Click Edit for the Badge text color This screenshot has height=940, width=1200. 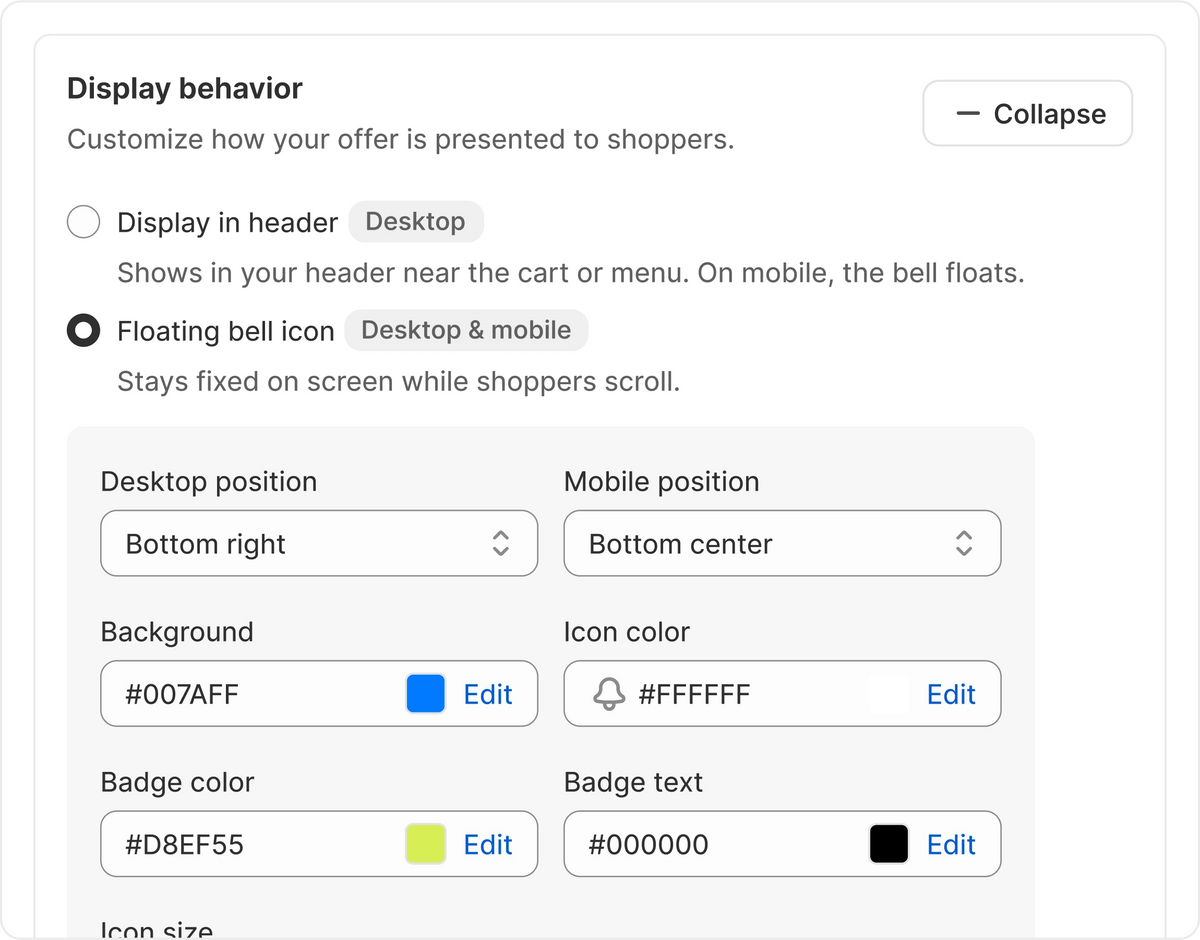tap(951, 845)
